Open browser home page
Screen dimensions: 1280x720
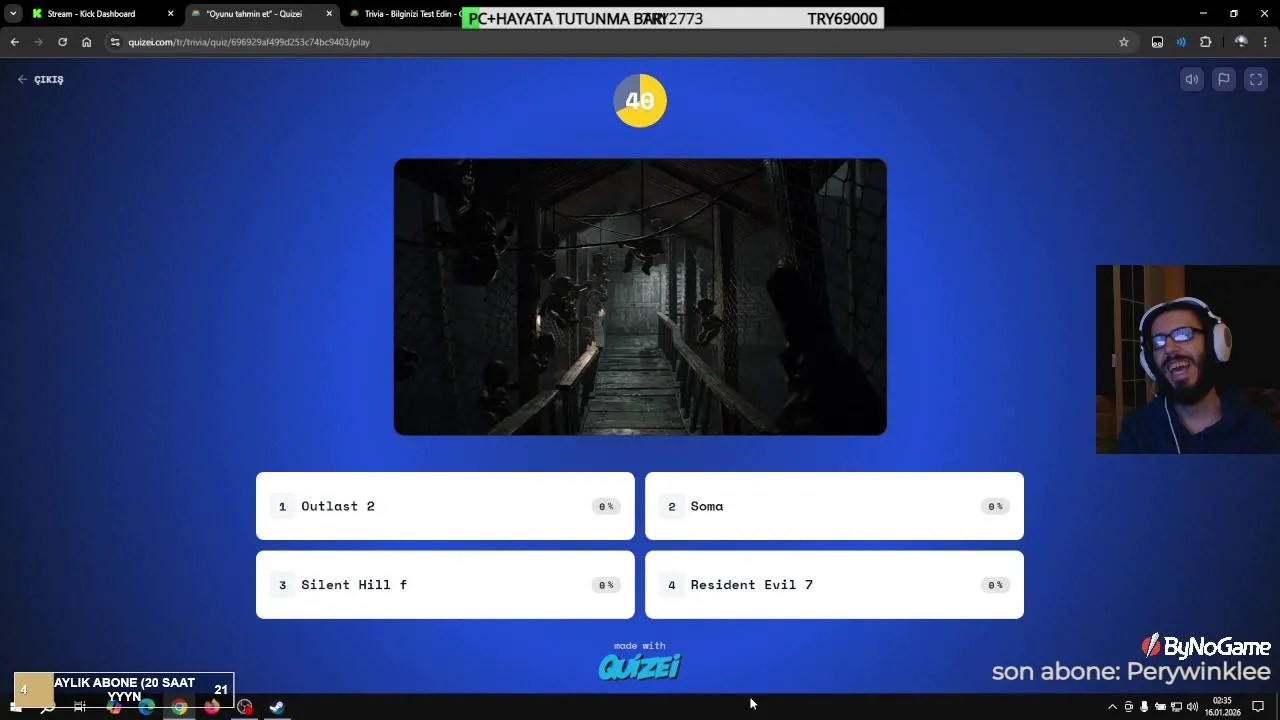tap(86, 42)
